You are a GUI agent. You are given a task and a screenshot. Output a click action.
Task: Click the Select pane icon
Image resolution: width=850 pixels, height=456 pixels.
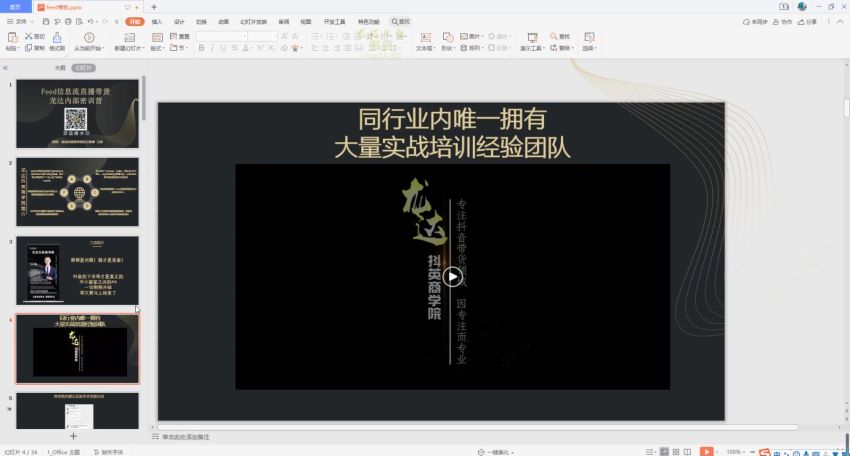click(x=589, y=37)
